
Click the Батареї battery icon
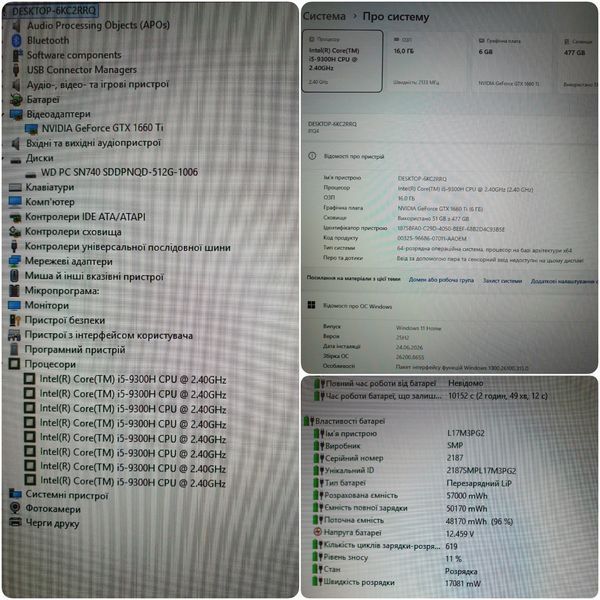coord(16,100)
